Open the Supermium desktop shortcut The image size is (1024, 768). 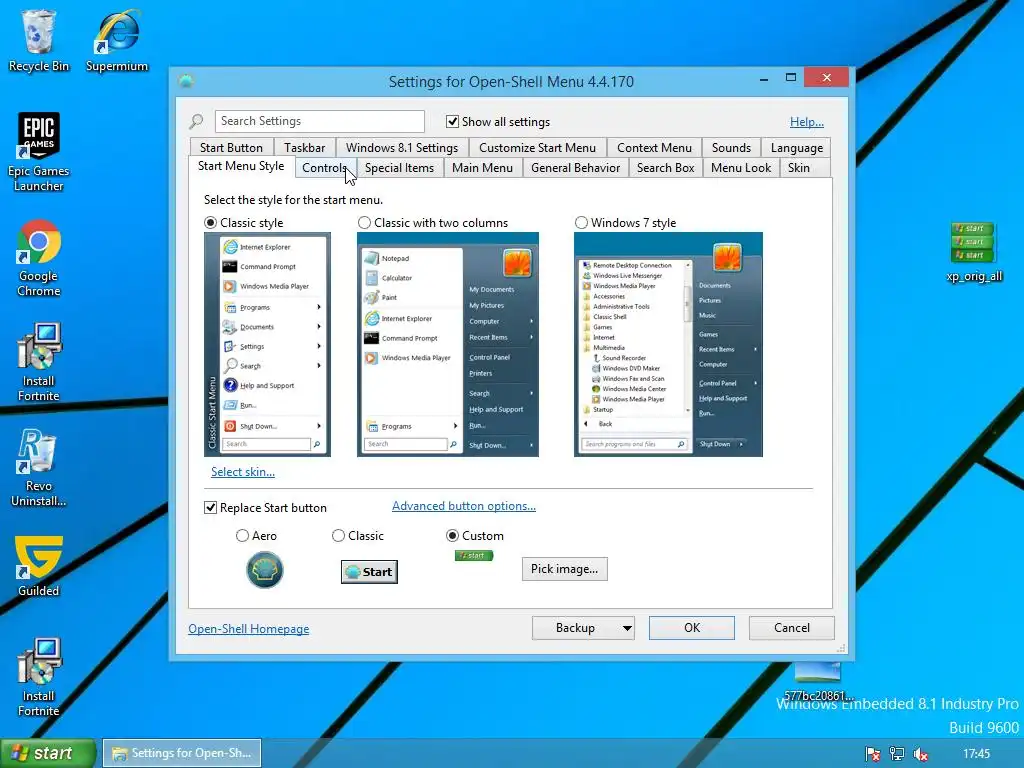coord(117,41)
